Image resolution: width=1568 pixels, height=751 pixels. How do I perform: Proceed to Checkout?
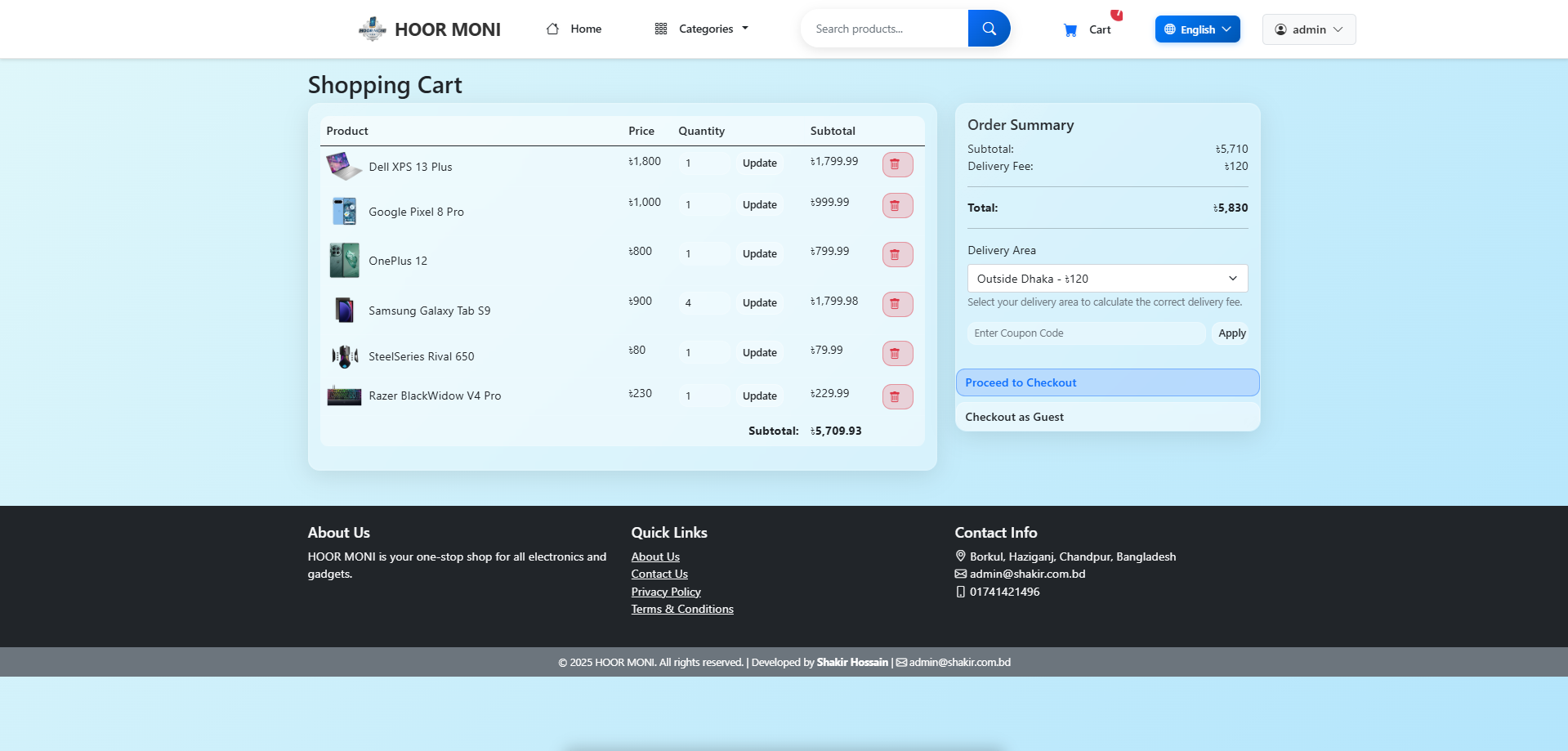(1107, 382)
